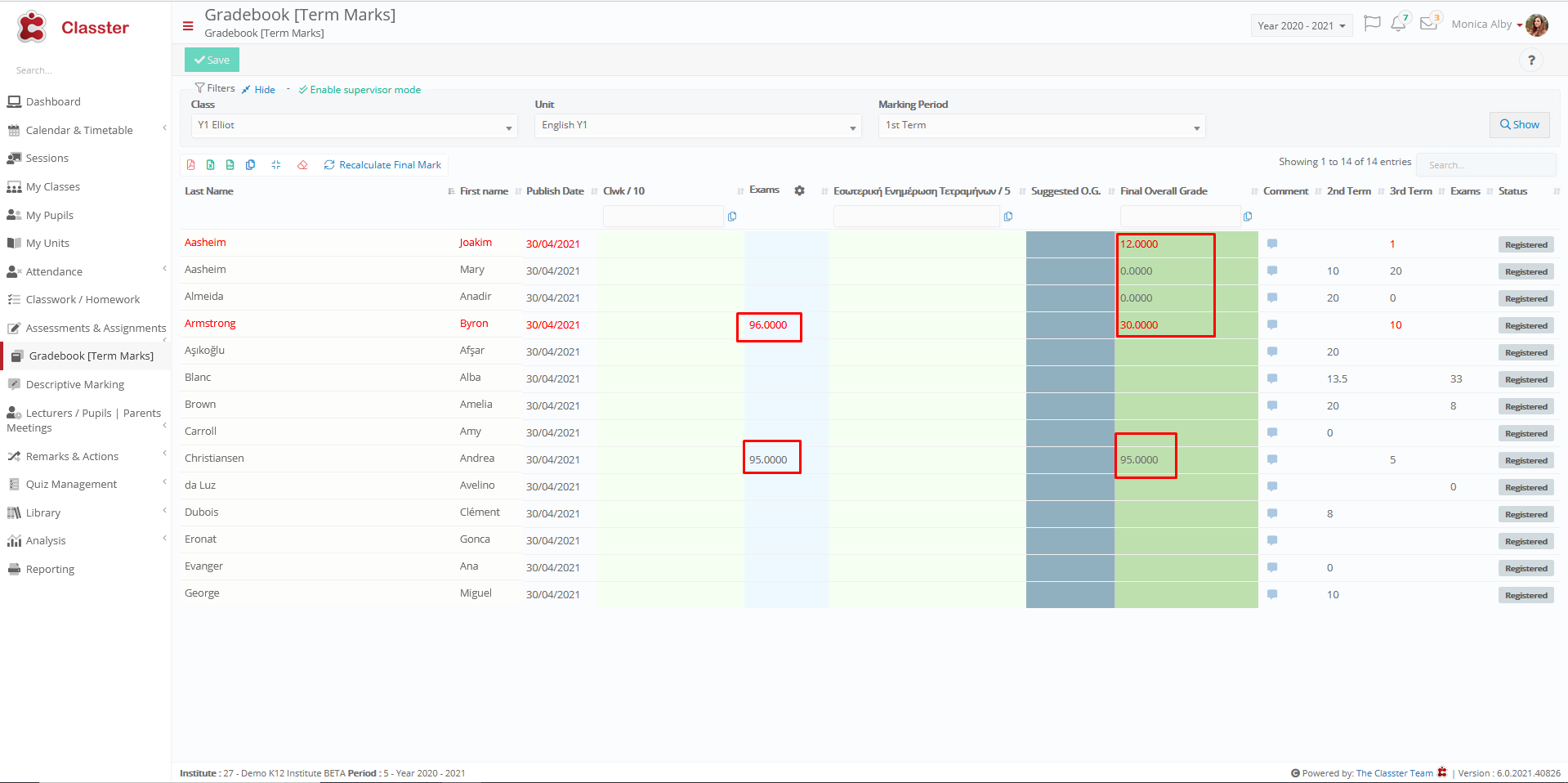Hide the filters panel
Viewport: 1568px width, 783px height.
coord(258,90)
